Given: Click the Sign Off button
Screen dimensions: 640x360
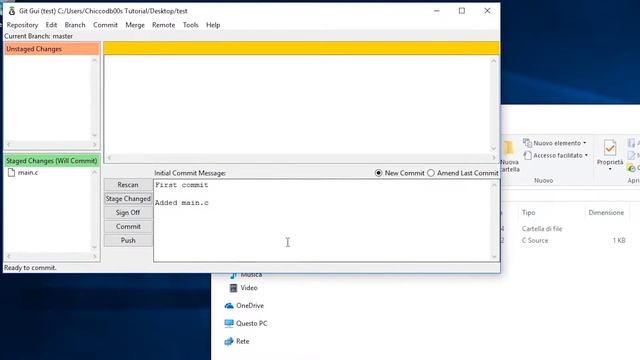Looking at the screenshot, I should pyautogui.click(x=128, y=213).
